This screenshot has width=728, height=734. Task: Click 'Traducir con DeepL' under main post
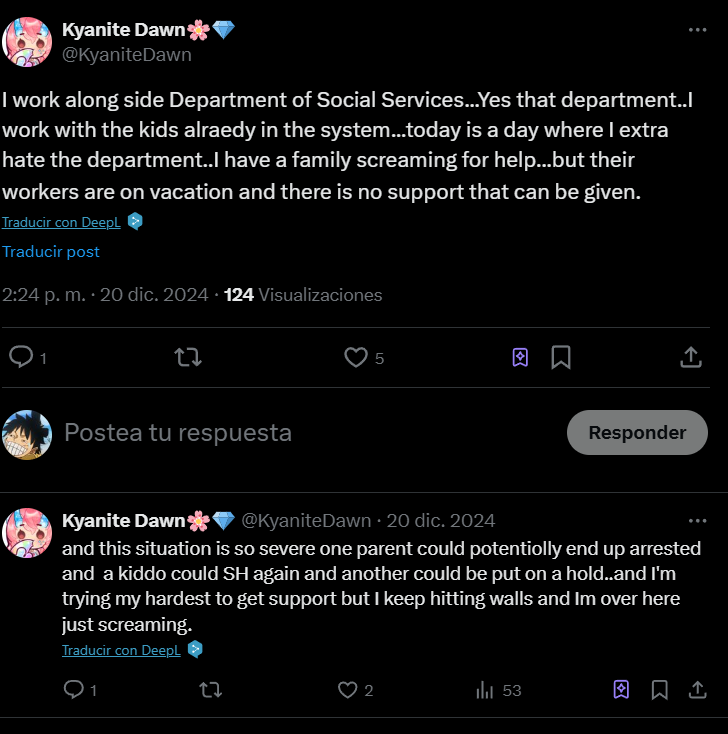[62, 222]
